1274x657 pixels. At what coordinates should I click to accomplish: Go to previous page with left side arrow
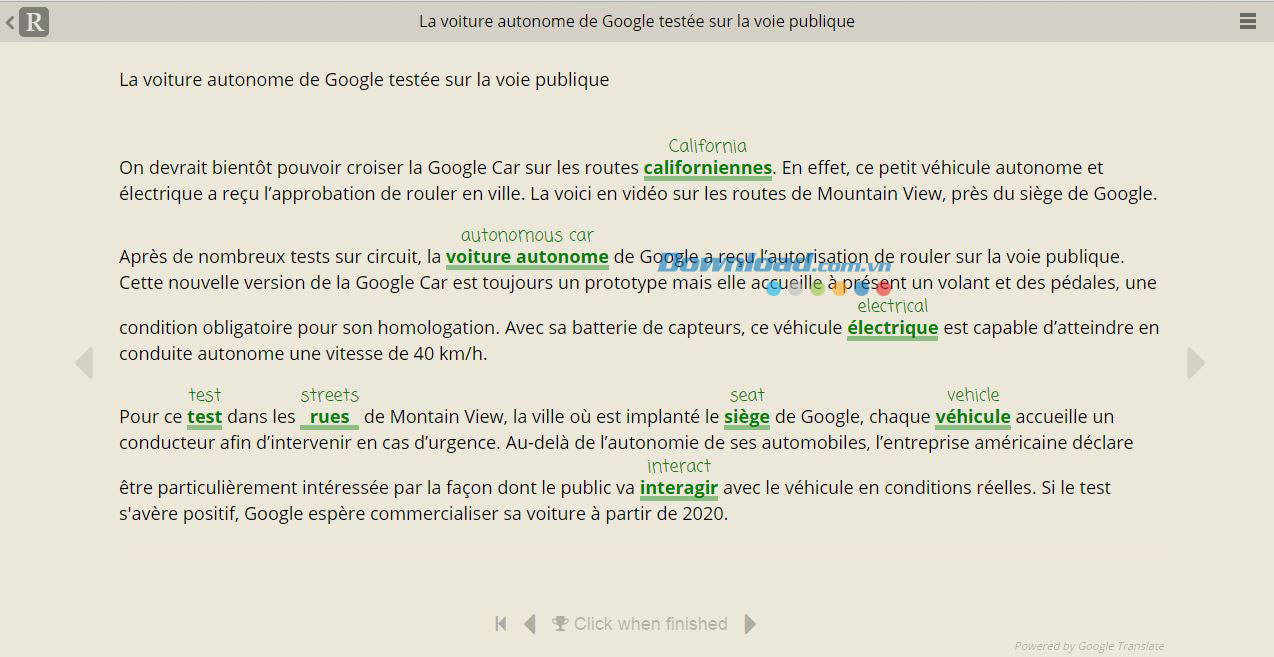point(84,363)
